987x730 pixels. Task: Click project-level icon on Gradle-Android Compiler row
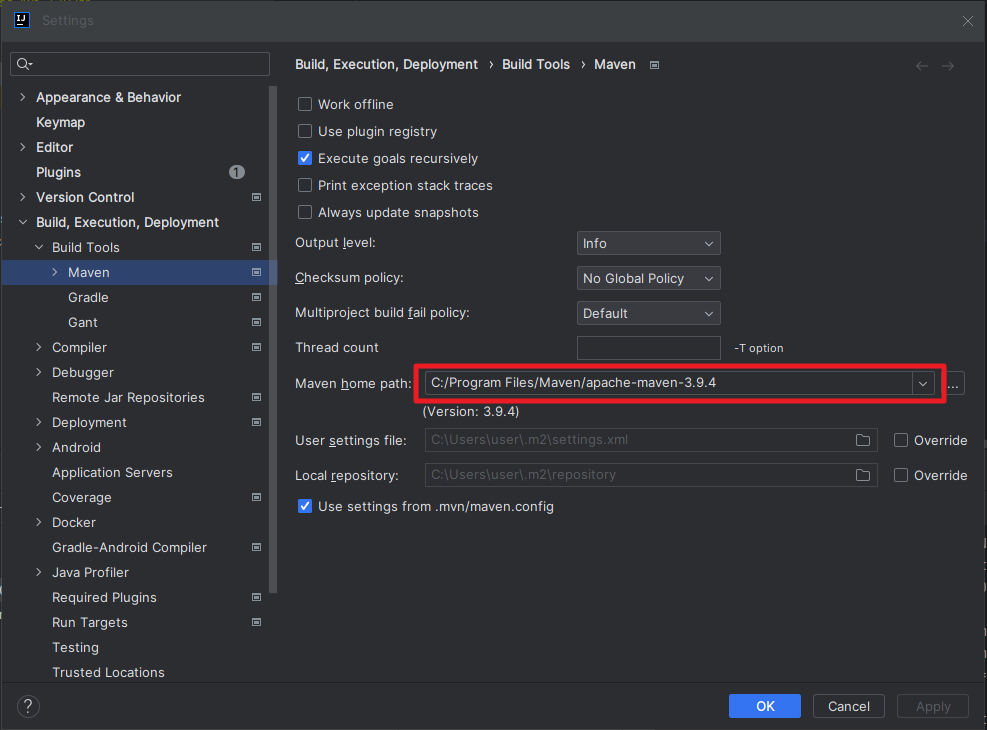(256, 548)
